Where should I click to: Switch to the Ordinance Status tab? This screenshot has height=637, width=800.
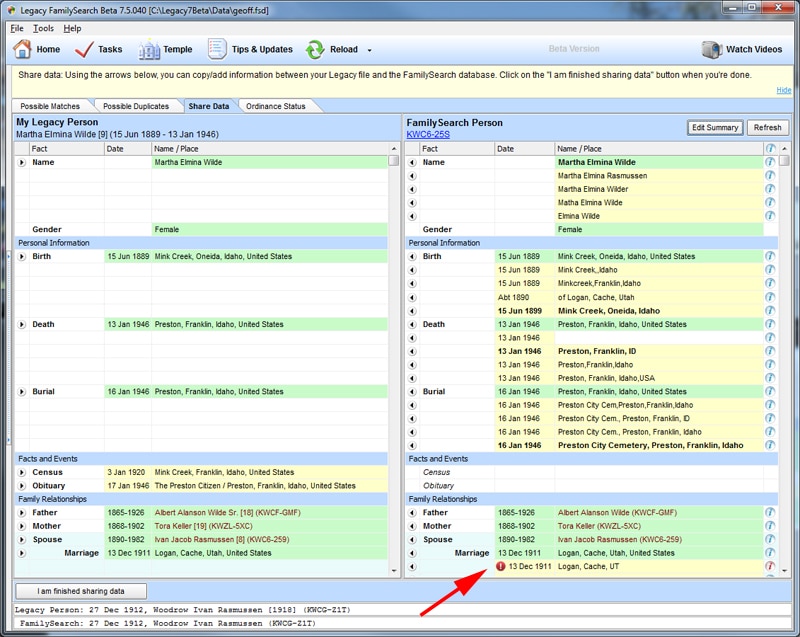click(x=276, y=106)
